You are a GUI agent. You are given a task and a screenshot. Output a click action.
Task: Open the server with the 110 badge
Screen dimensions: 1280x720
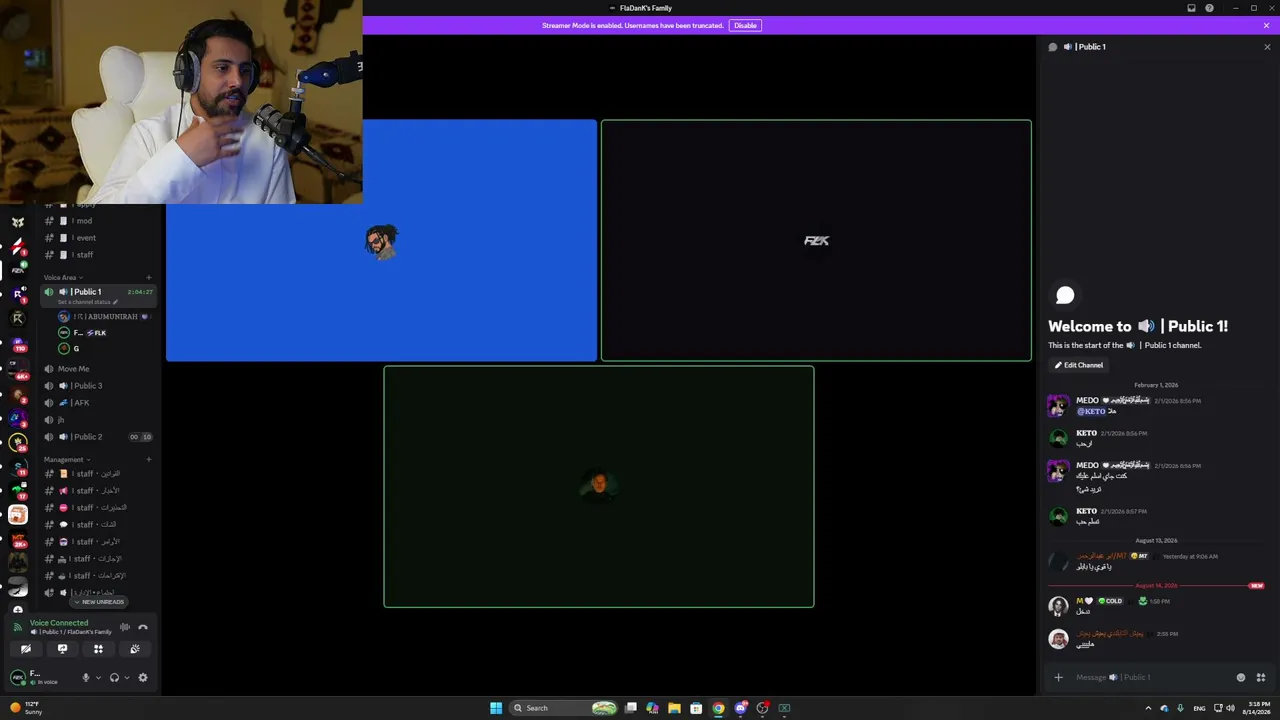click(x=18, y=343)
